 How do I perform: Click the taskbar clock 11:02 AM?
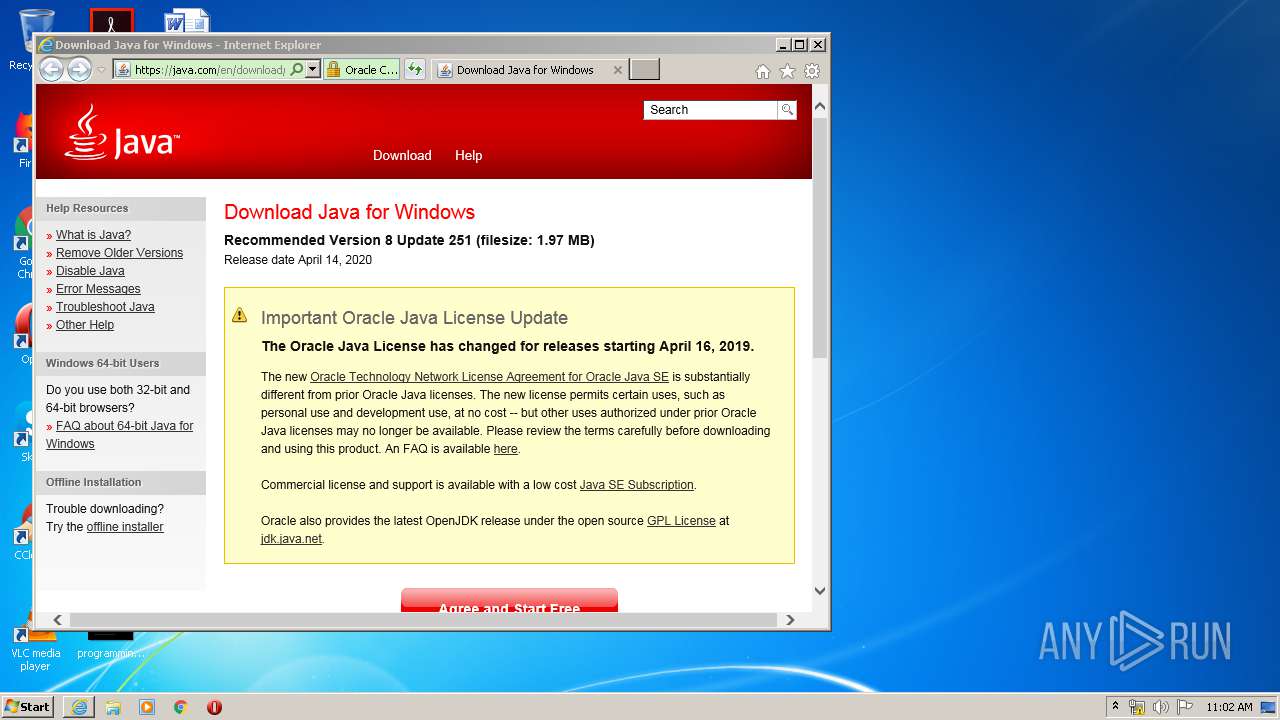pyautogui.click(x=1229, y=707)
